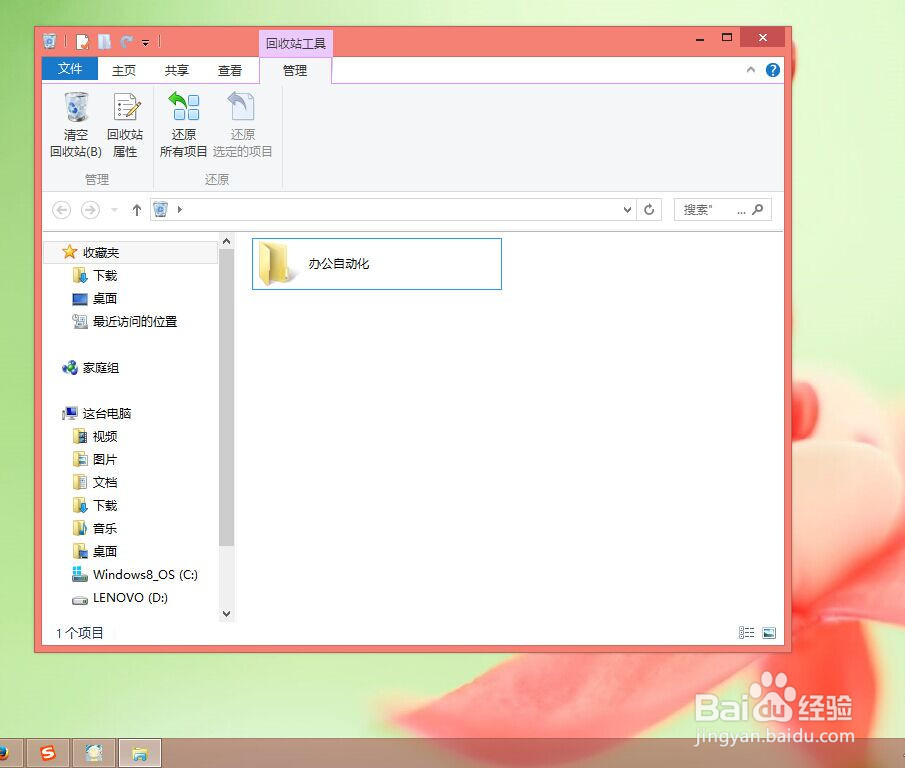Collapse the ribbon with the chevron
This screenshot has width=905, height=768.
tap(750, 70)
